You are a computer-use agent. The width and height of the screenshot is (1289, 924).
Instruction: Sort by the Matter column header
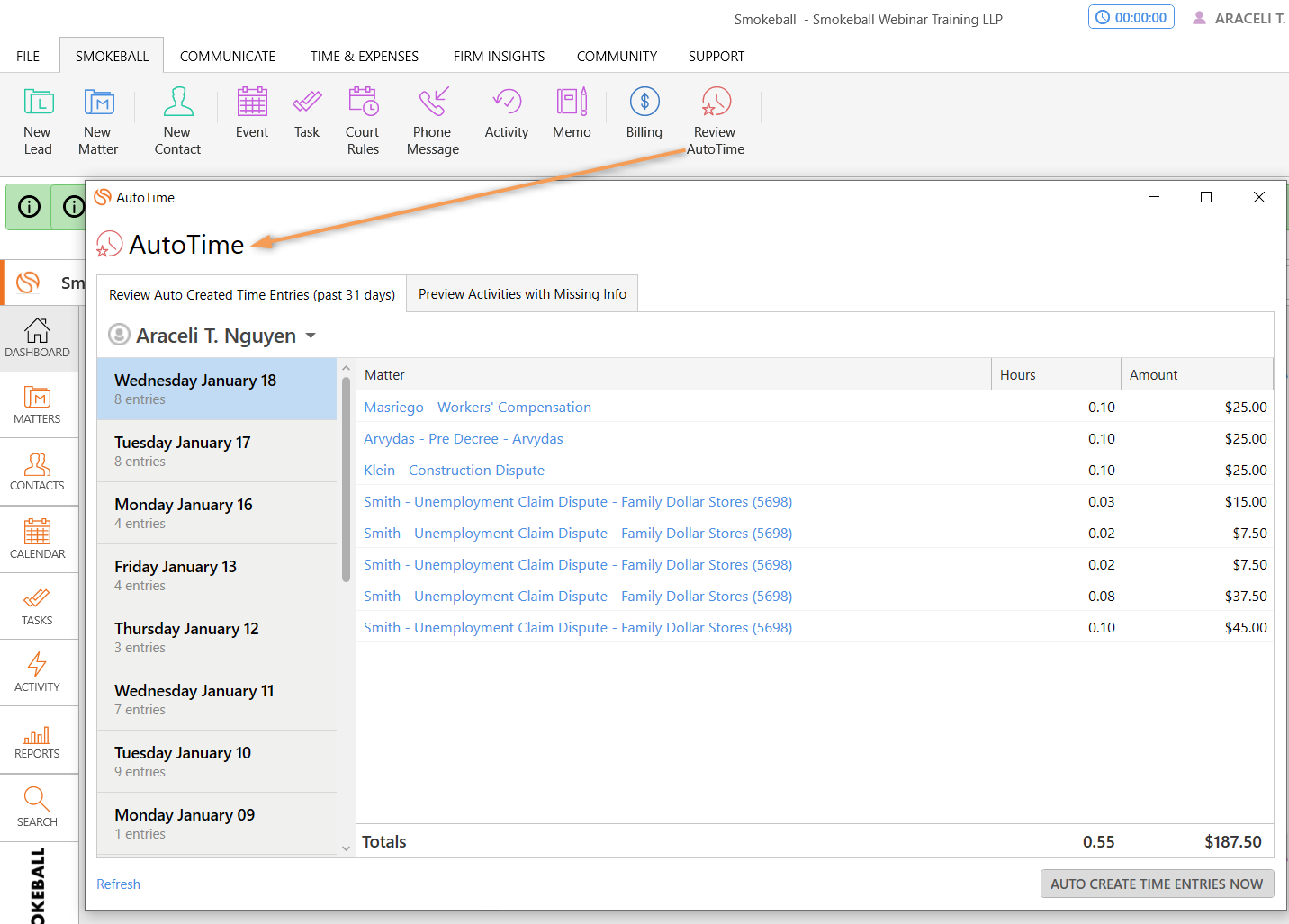(674, 374)
